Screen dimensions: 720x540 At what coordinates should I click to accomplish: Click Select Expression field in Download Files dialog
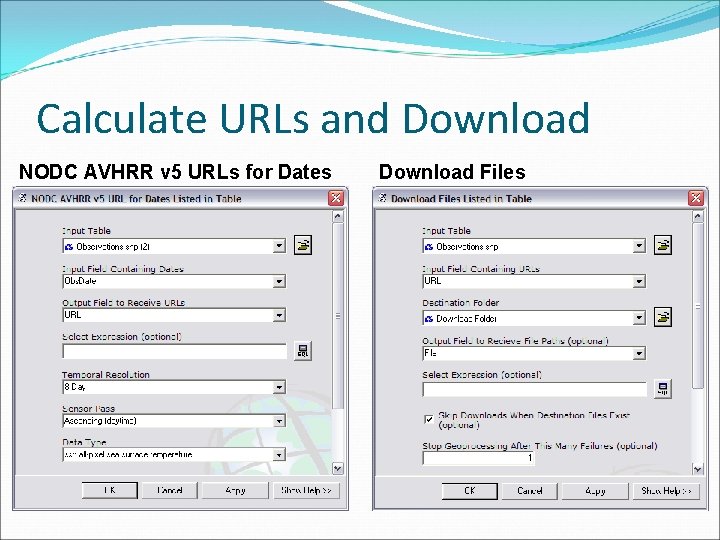point(534,389)
